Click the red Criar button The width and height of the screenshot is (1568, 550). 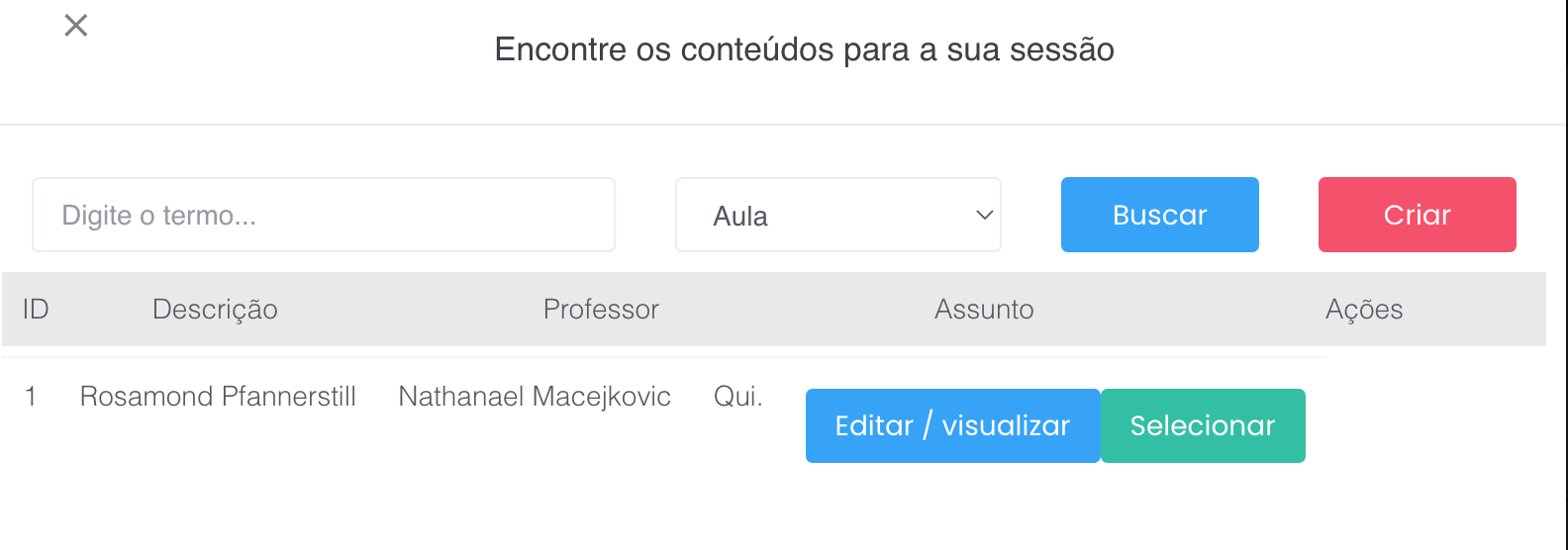(1417, 215)
